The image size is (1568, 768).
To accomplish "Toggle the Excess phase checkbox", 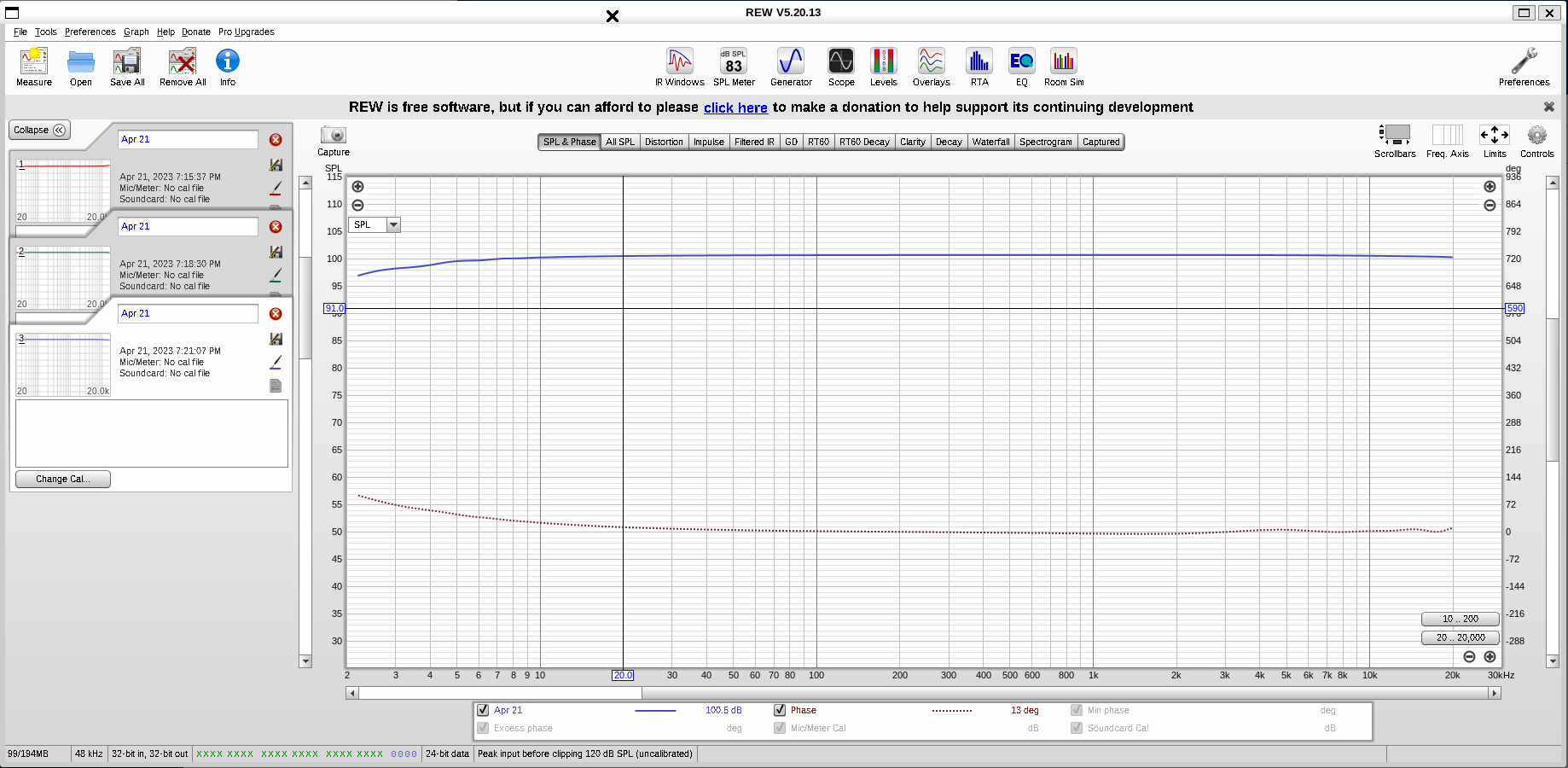I will pos(483,728).
